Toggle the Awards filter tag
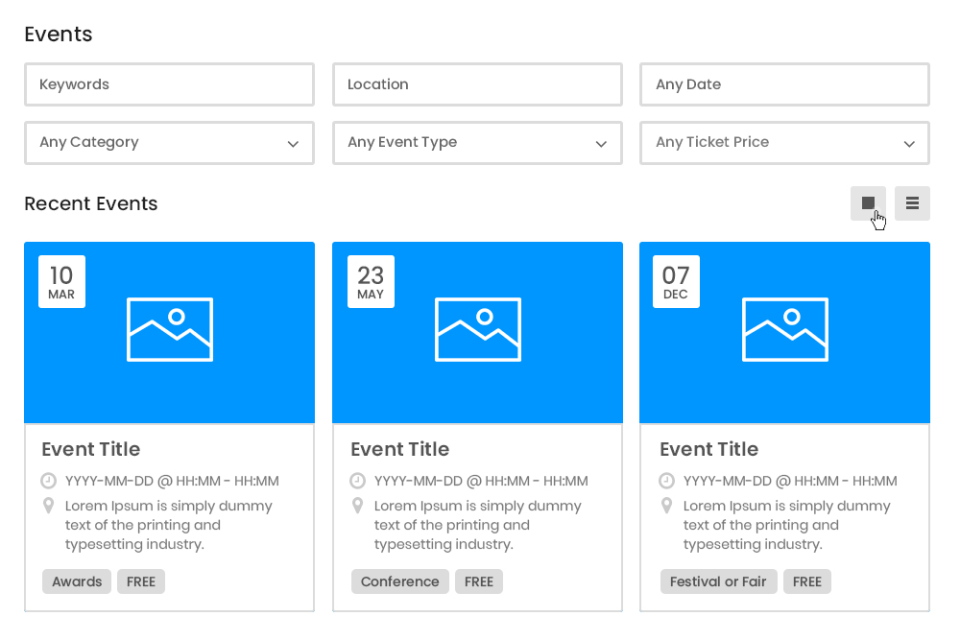The image size is (960, 640). tap(76, 581)
